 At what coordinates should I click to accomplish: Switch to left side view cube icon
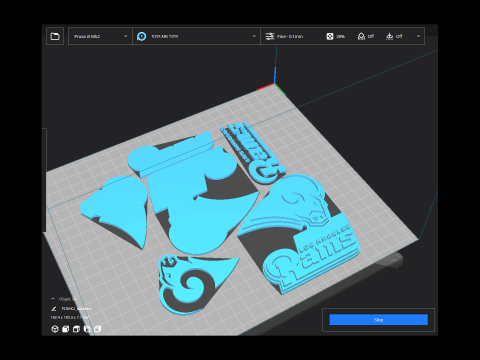pyautogui.click(x=87, y=329)
